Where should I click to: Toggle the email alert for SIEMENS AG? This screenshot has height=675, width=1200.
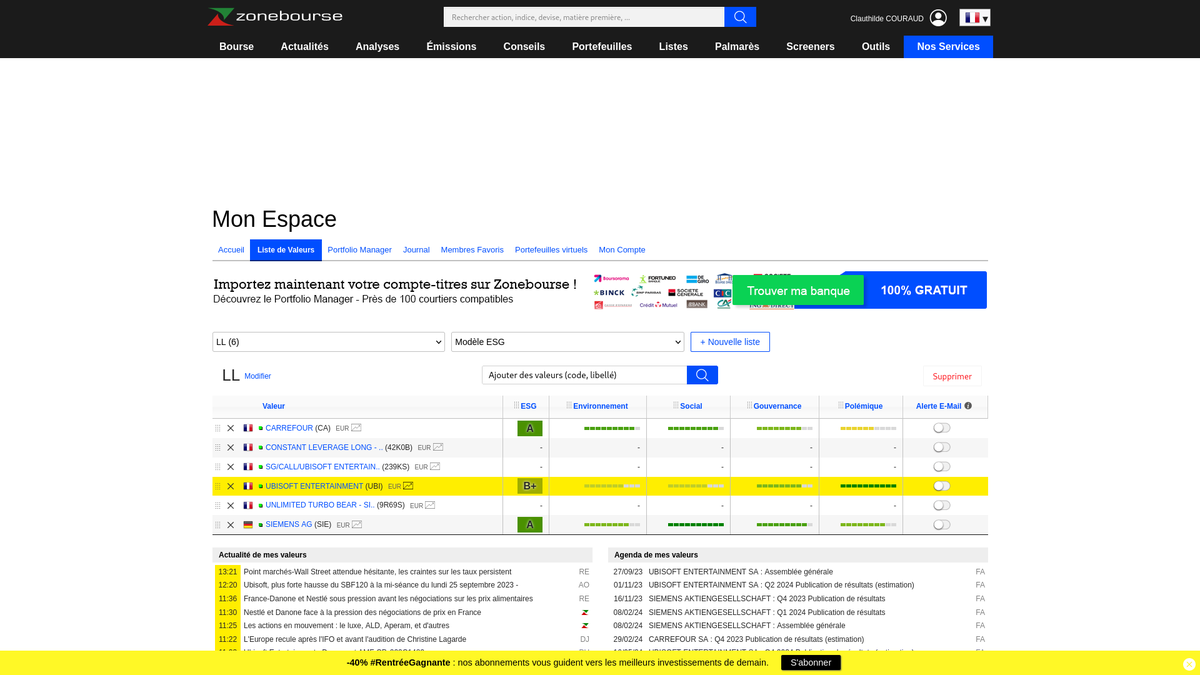[942, 525]
